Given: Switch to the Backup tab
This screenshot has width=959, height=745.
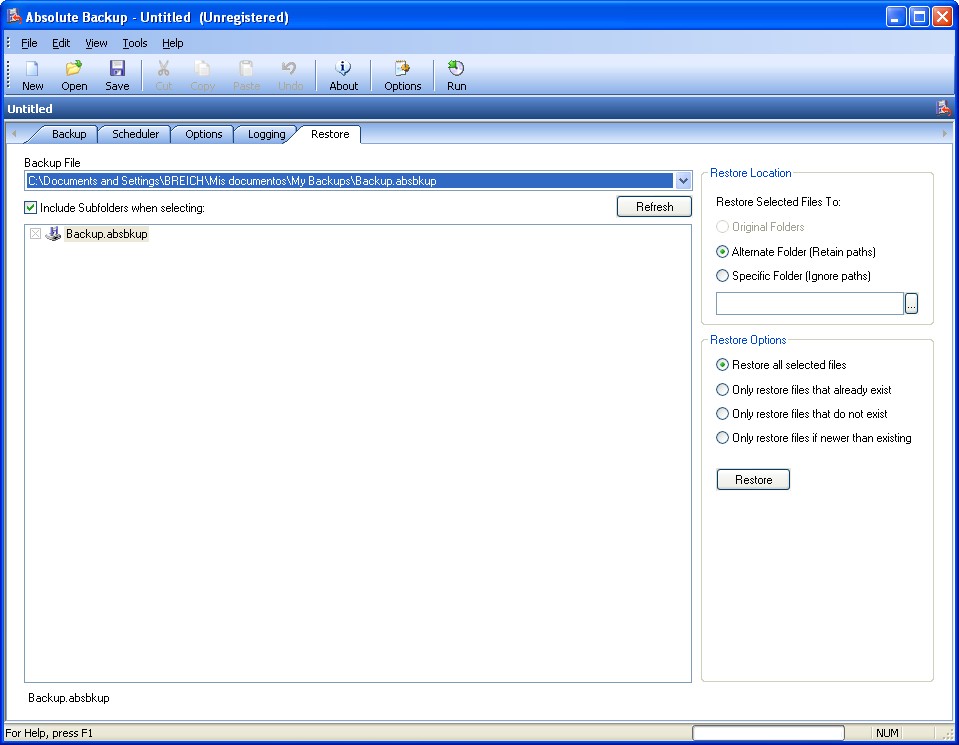Looking at the screenshot, I should coord(68,134).
